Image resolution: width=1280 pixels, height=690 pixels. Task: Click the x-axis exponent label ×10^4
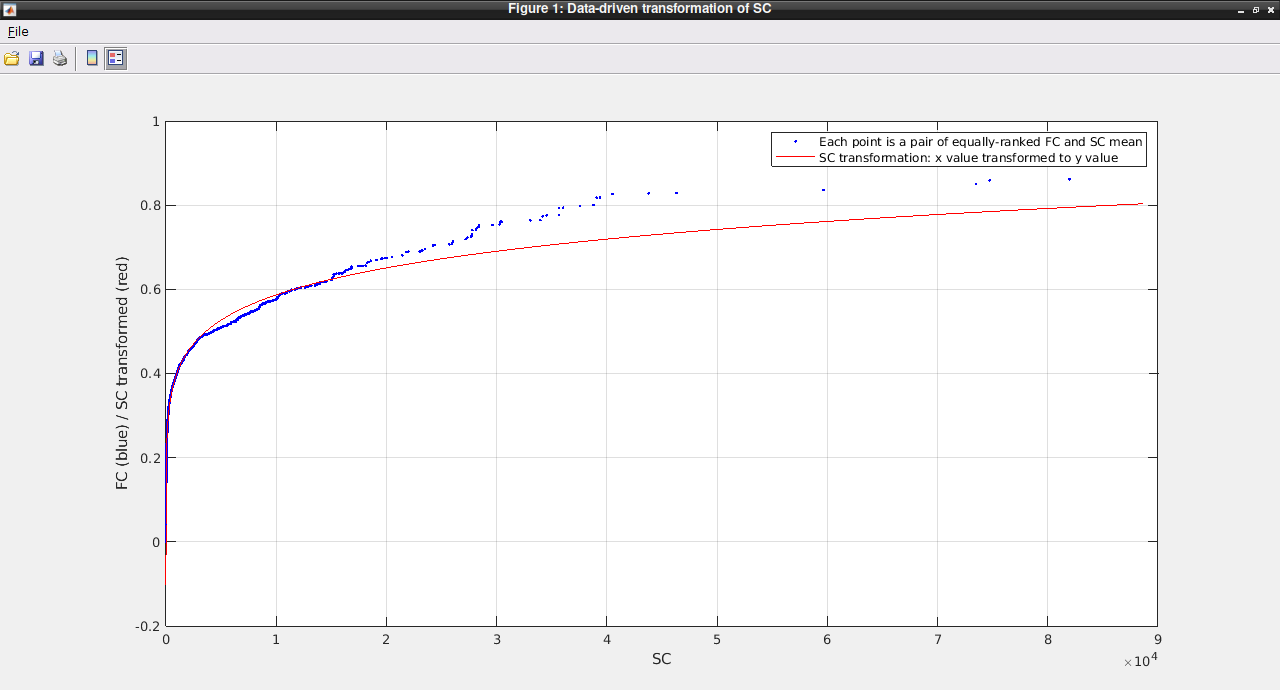click(1140, 660)
